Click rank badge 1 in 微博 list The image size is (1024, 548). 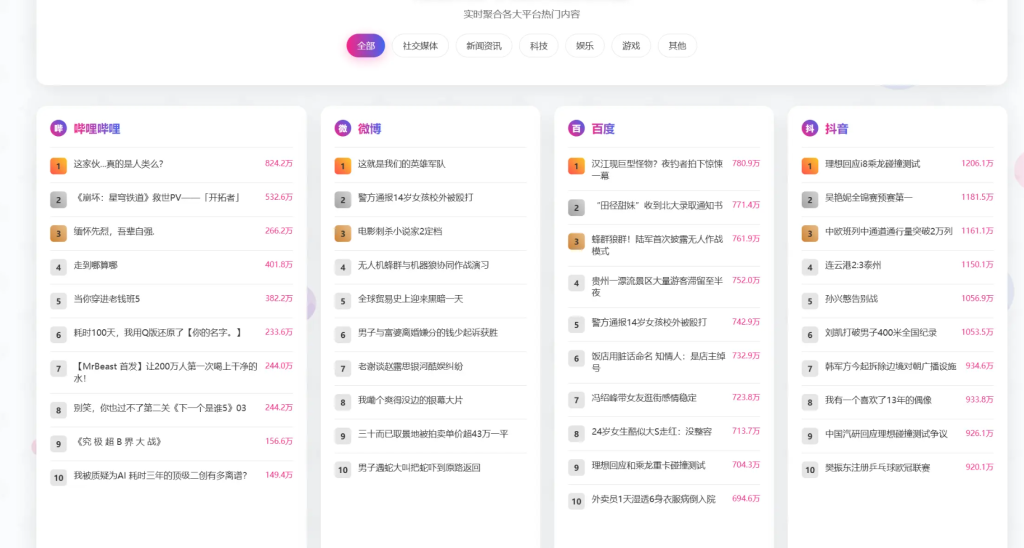click(343, 166)
